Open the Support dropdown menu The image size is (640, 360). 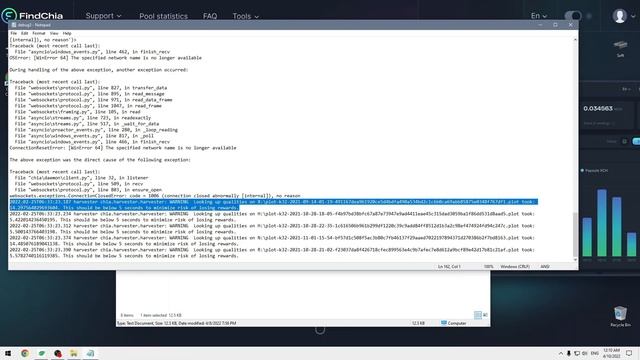103,16
